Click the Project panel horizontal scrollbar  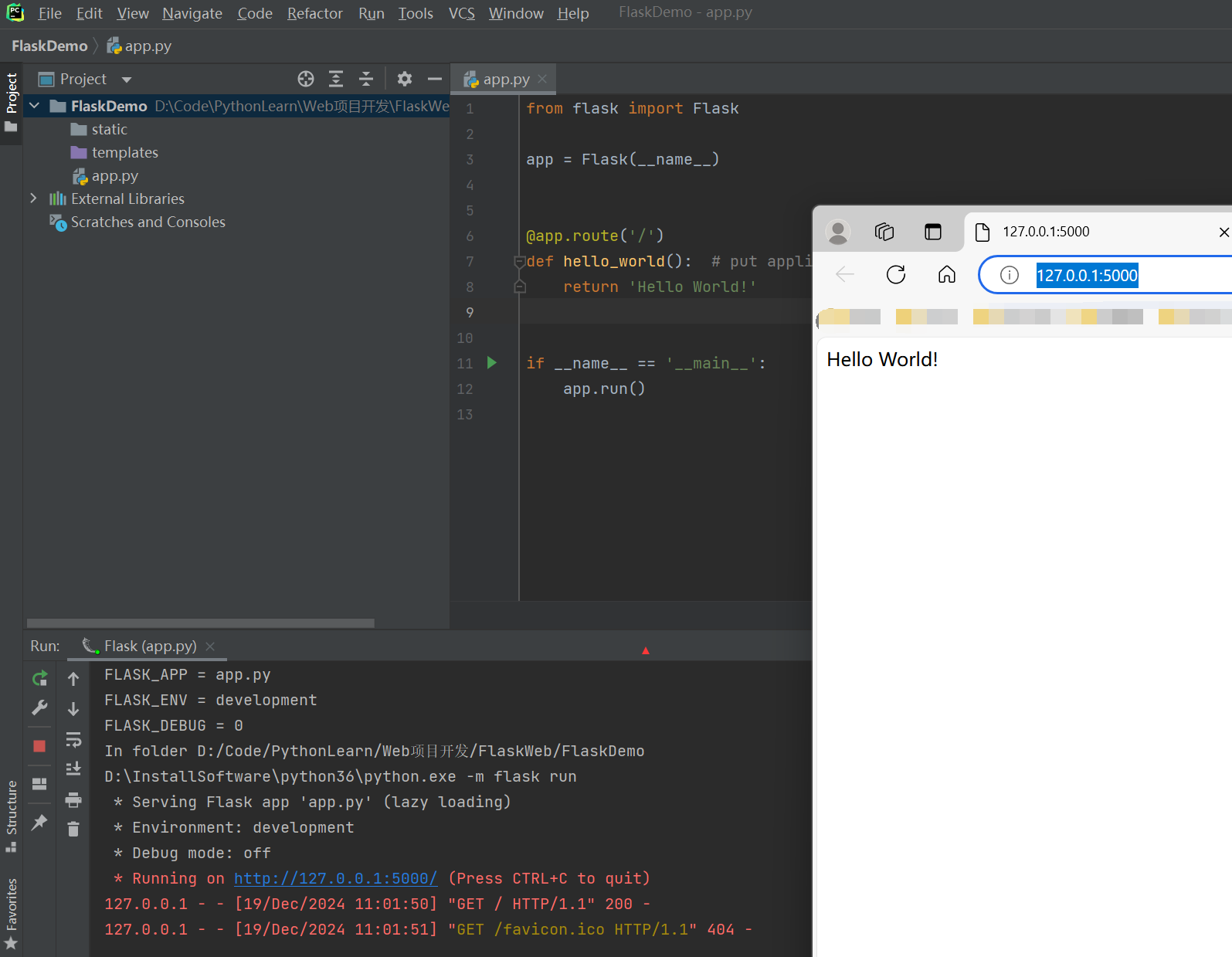click(201, 623)
